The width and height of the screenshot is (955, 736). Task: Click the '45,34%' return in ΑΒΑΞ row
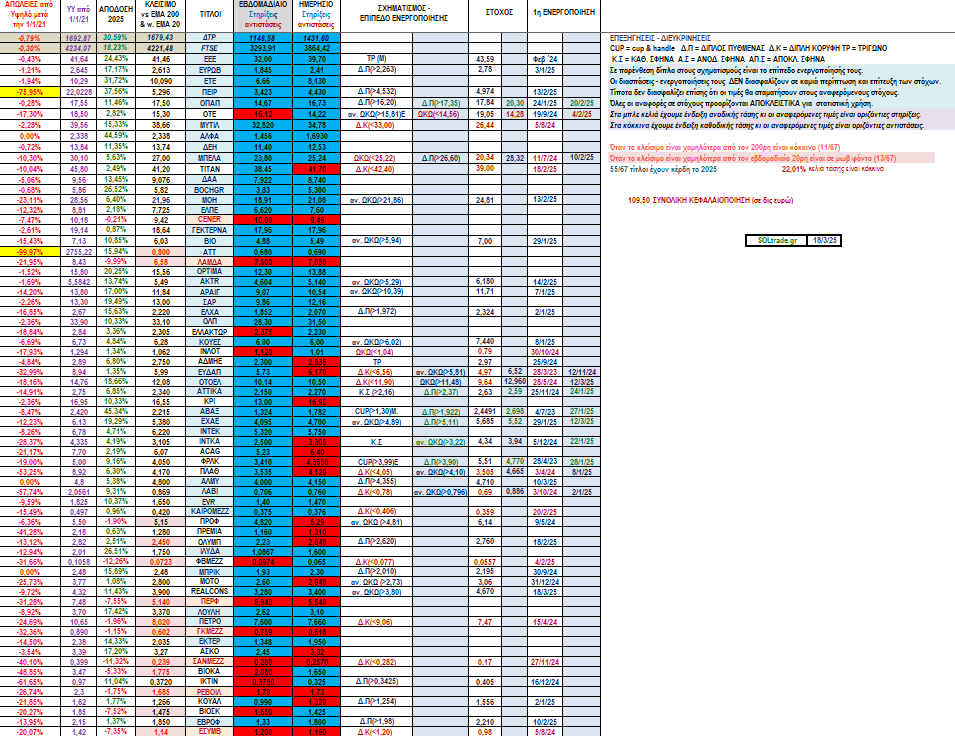tap(116, 412)
